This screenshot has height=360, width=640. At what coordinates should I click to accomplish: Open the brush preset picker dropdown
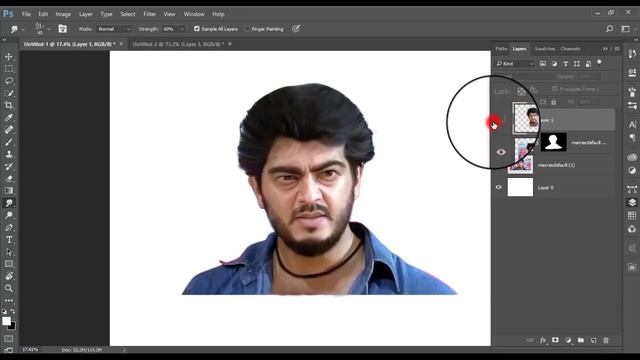(x=49, y=29)
